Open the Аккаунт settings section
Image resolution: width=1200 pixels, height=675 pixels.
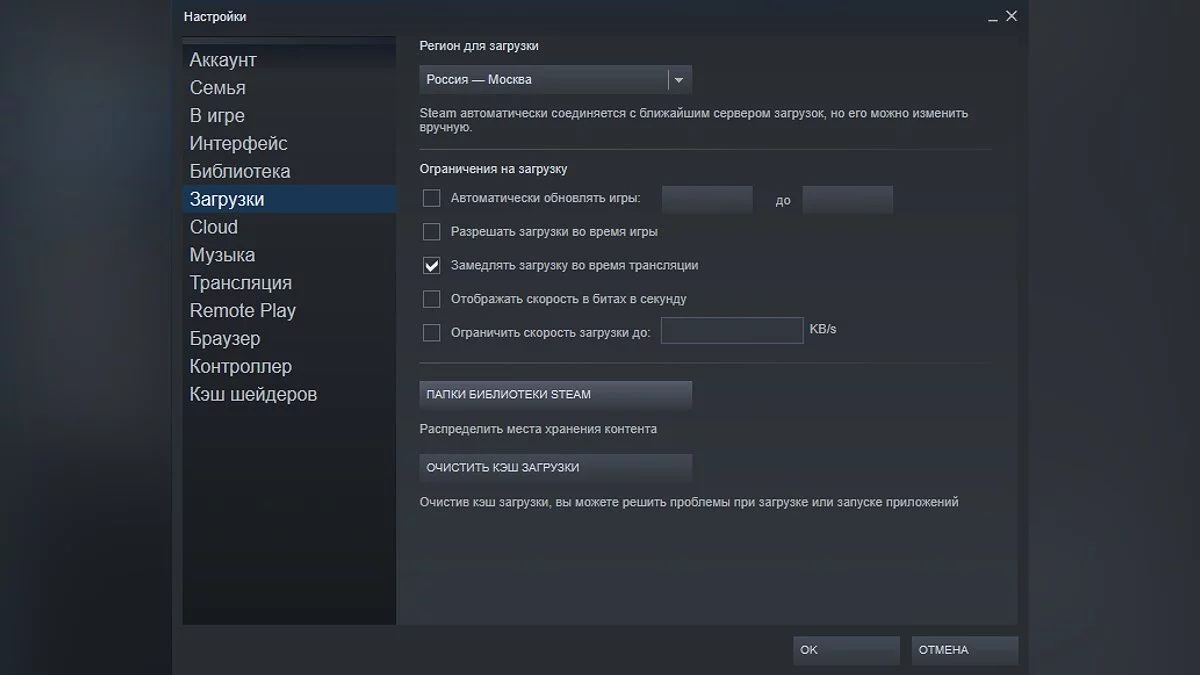tap(223, 60)
